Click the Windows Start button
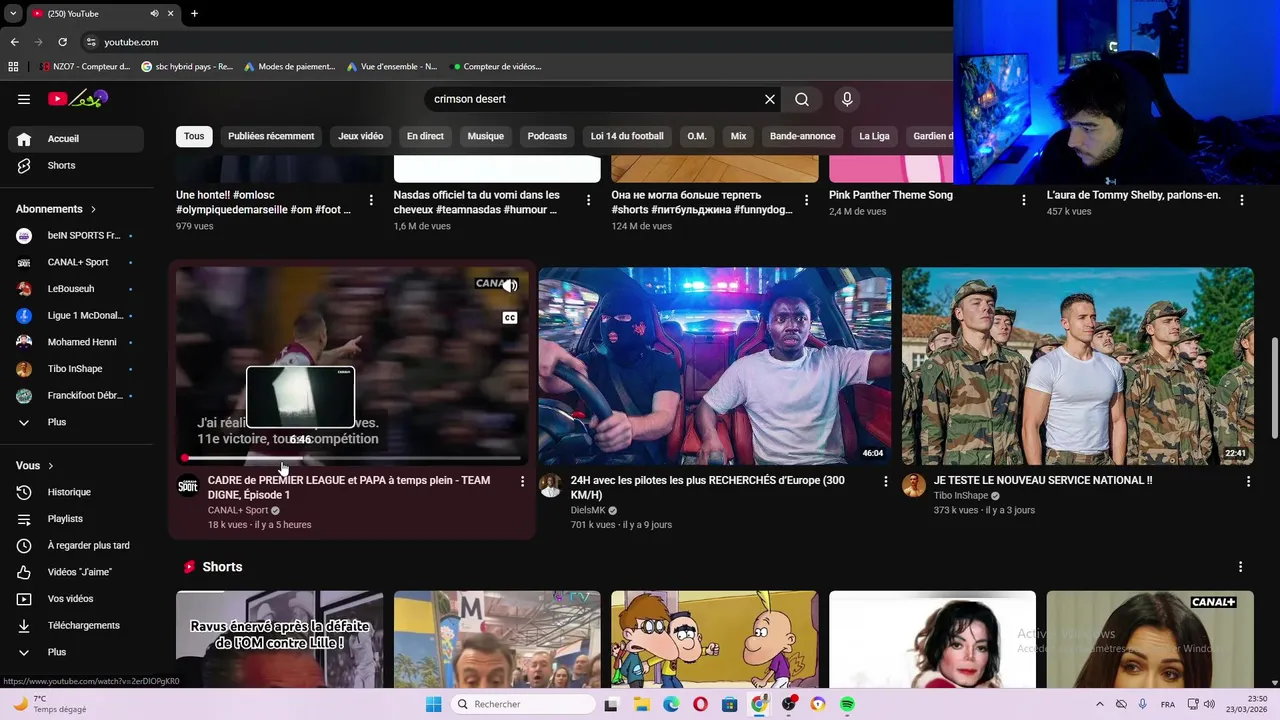The width and height of the screenshot is (1280, 720). click(x=433, y=704)
